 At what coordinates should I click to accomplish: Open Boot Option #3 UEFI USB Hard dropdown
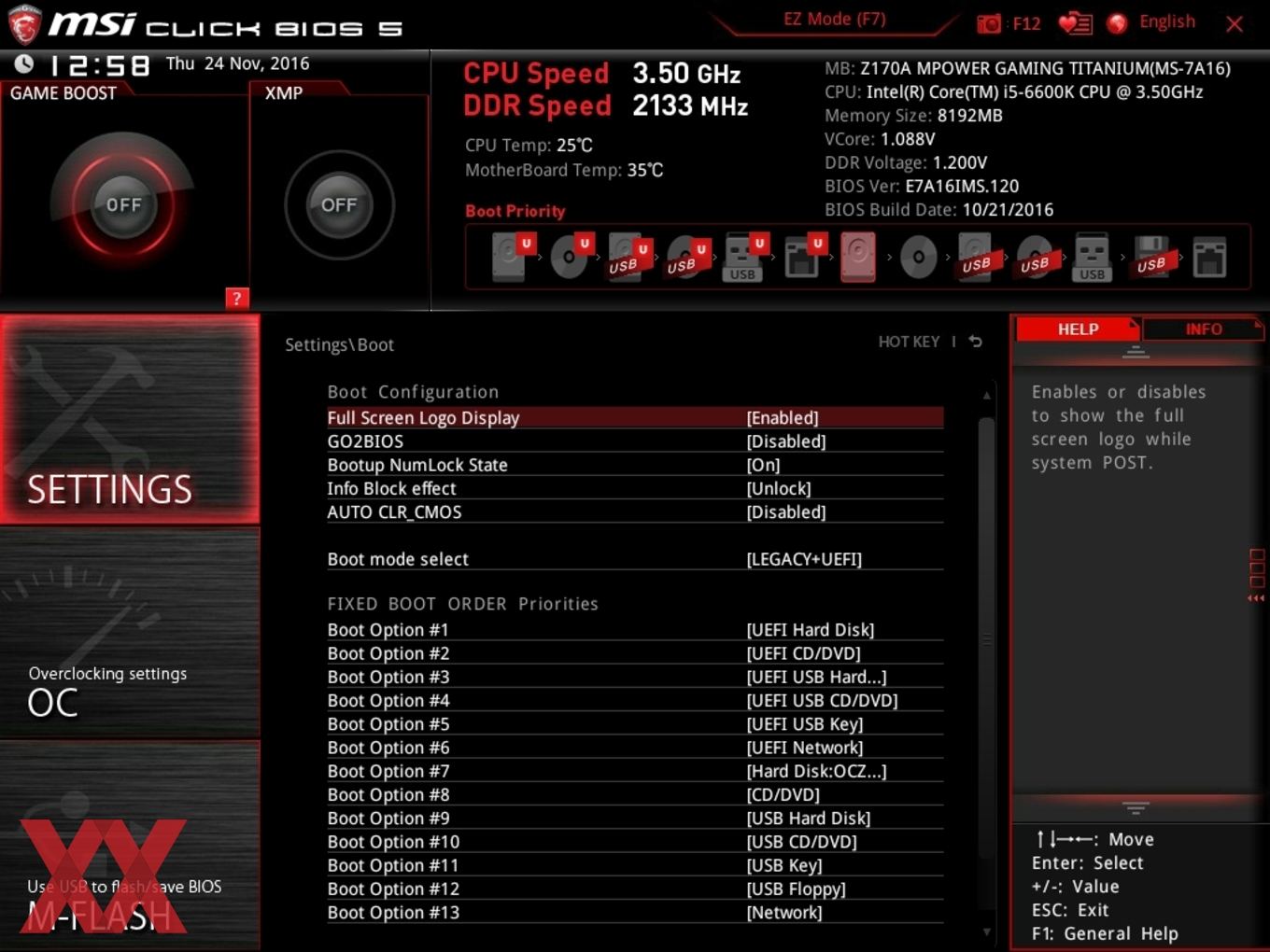tap(816, 677)
